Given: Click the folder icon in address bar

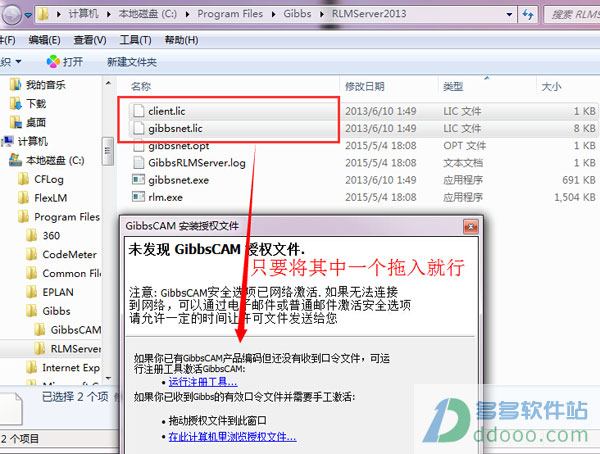Looking at the screenshot, I should pyautogui.click(x=43, y=14).
